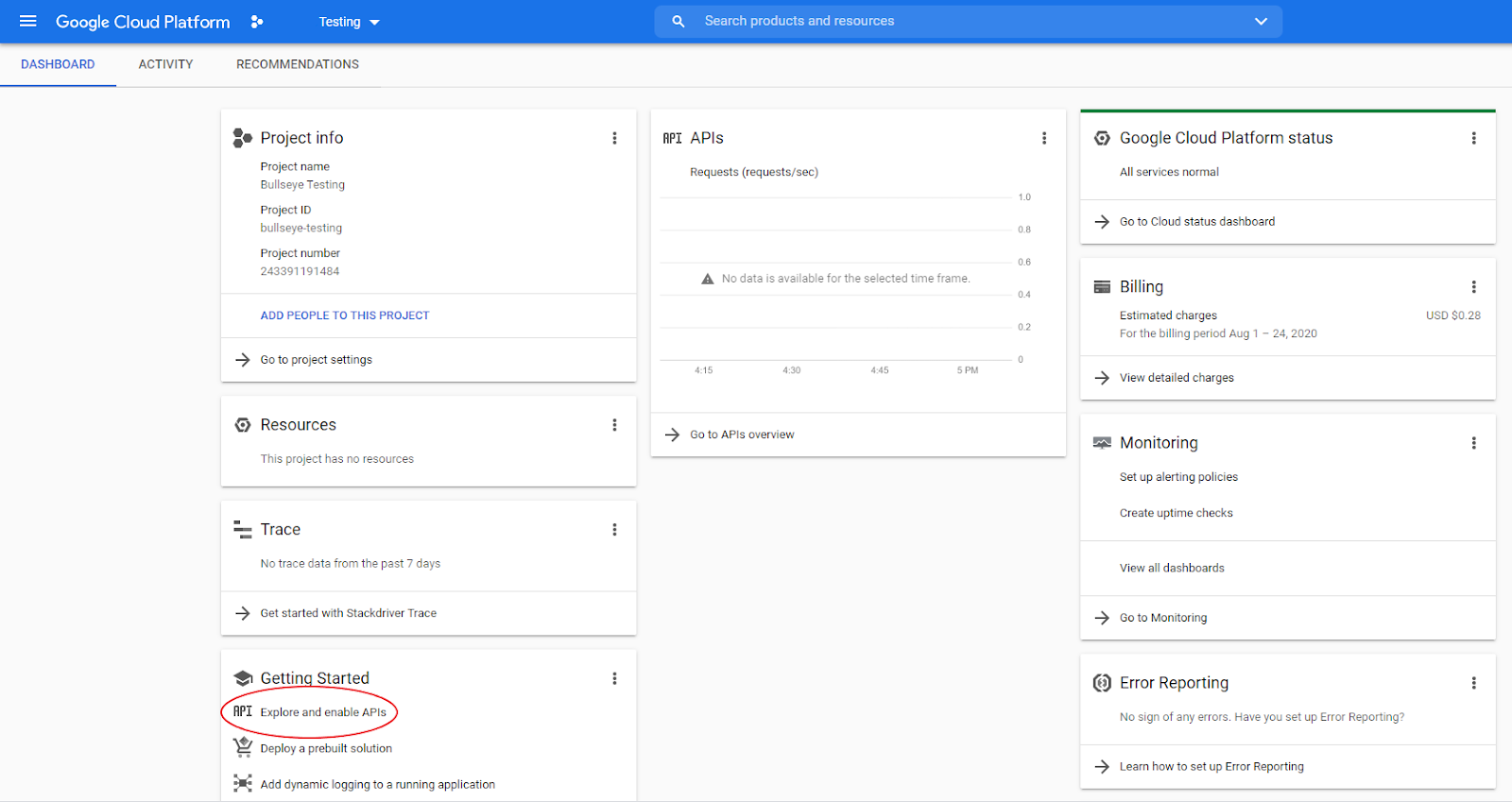
Task: Open Project info card options menu
Action: (x=614, y=138)
